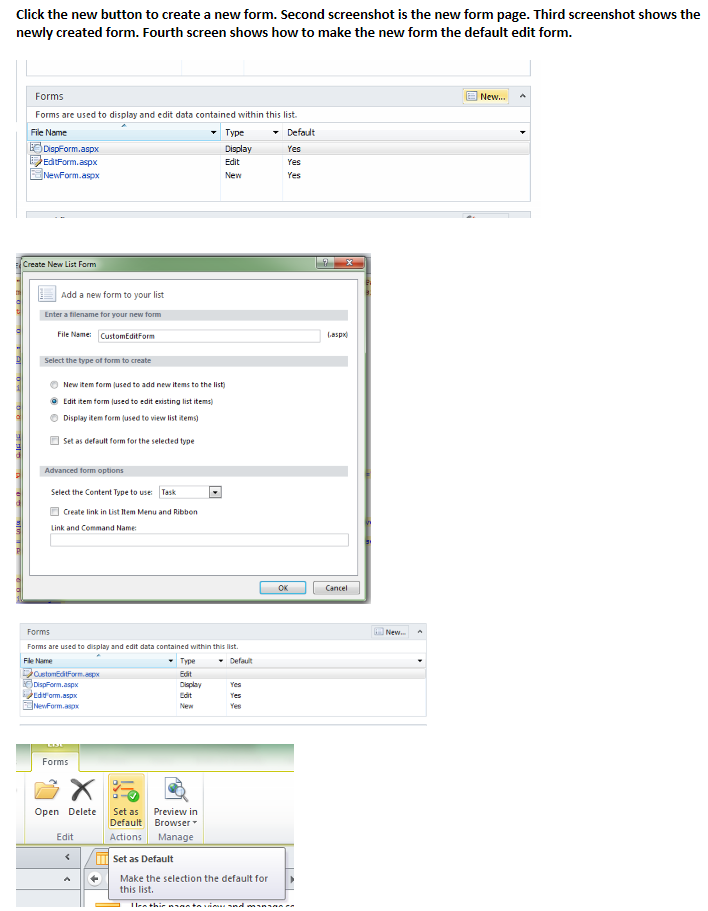Select the New item form radio button
This screenshot has height=911, width=708.
point(54,385)
